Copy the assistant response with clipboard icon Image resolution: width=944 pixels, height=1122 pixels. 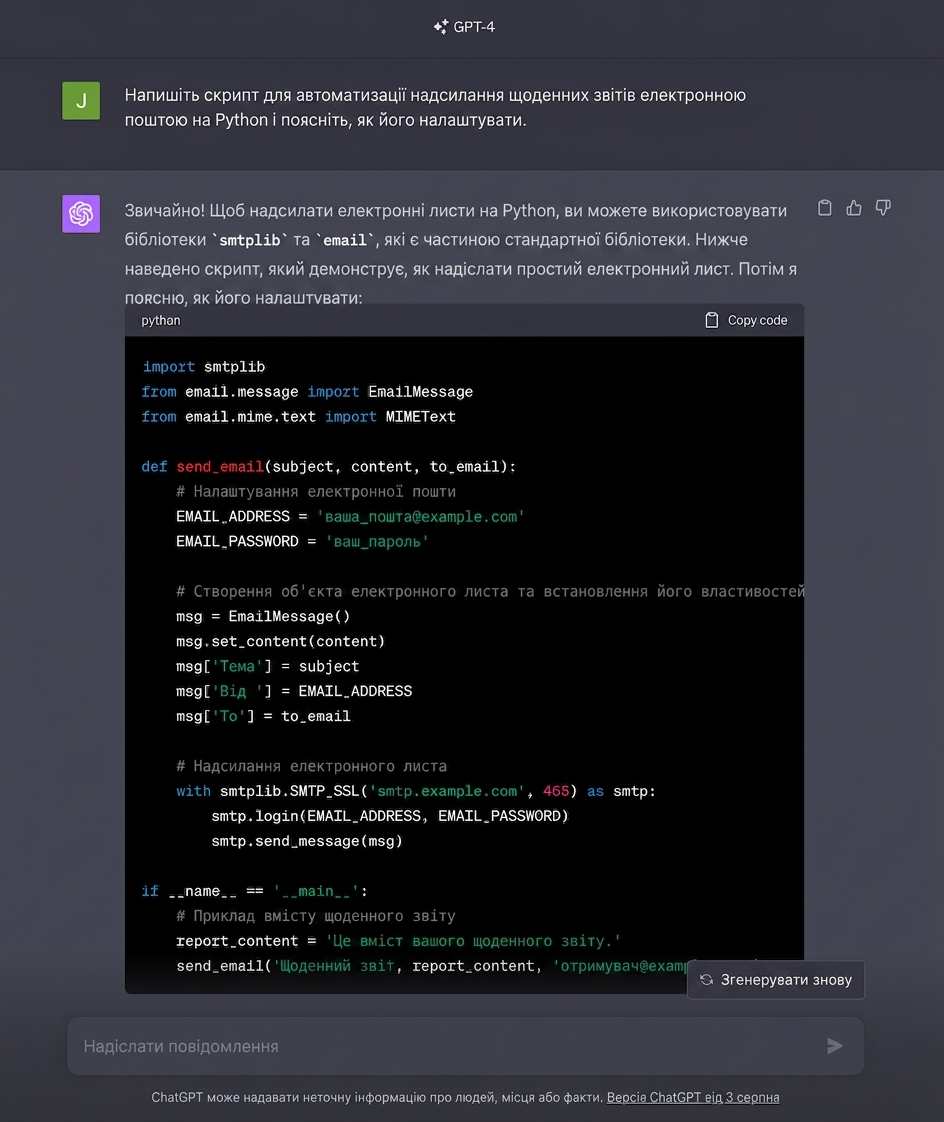tap(824, 208)
